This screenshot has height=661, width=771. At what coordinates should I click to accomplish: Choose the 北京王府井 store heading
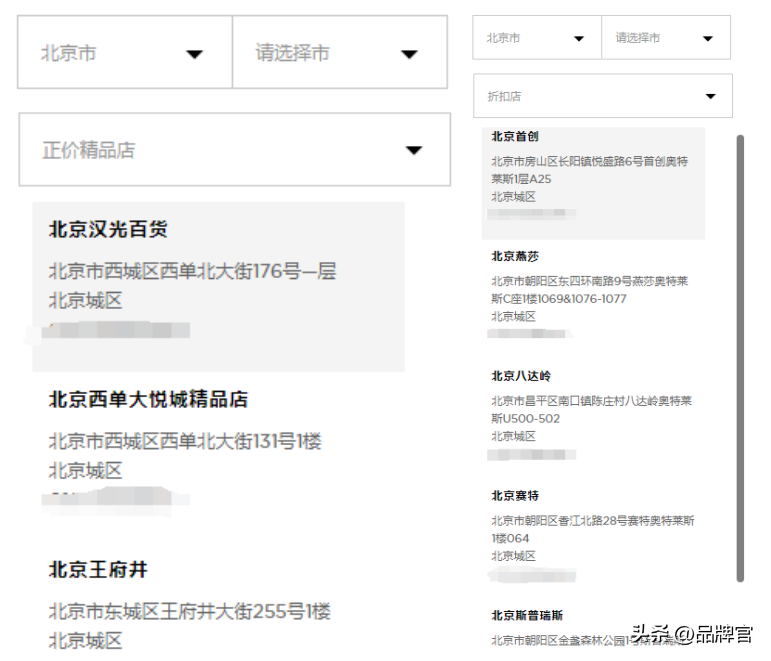[98, 569]
